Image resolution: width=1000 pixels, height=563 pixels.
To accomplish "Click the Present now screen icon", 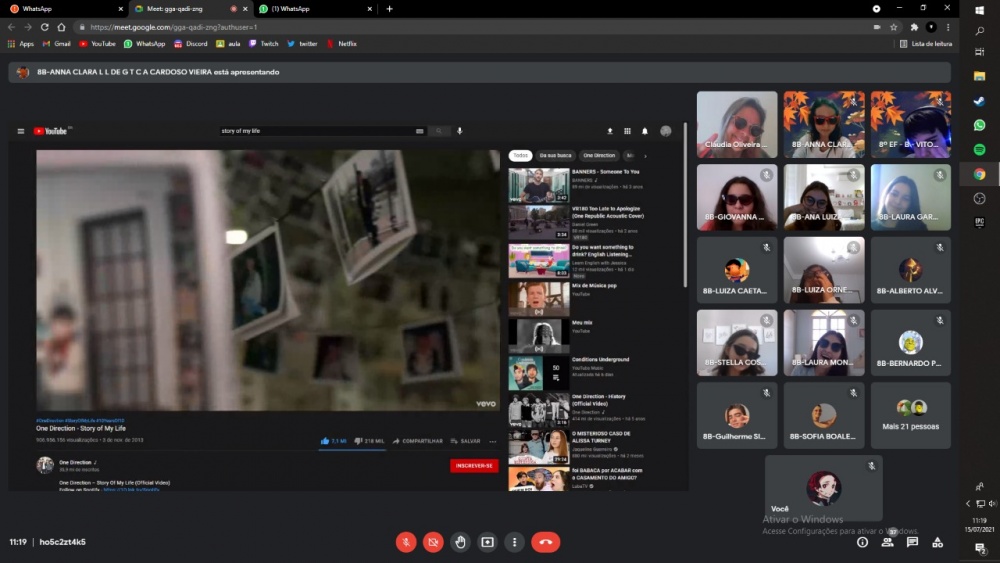I will pos(487,542).
